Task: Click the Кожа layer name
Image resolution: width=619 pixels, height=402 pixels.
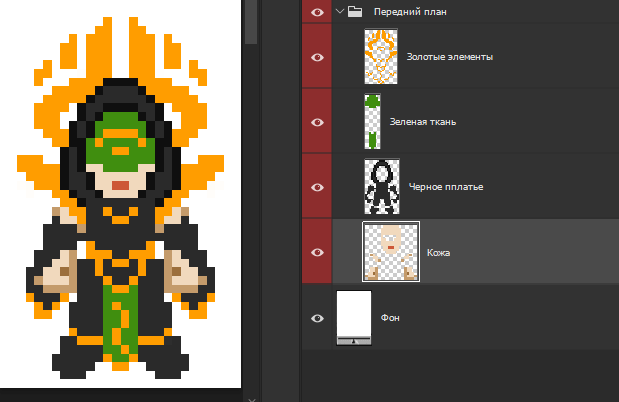Action: pos(438,252)
